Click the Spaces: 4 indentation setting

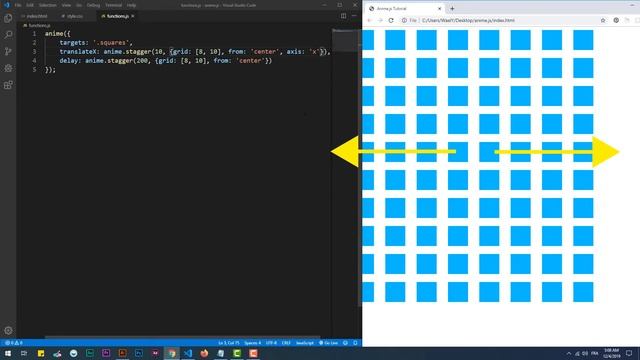tap(252, 343)
